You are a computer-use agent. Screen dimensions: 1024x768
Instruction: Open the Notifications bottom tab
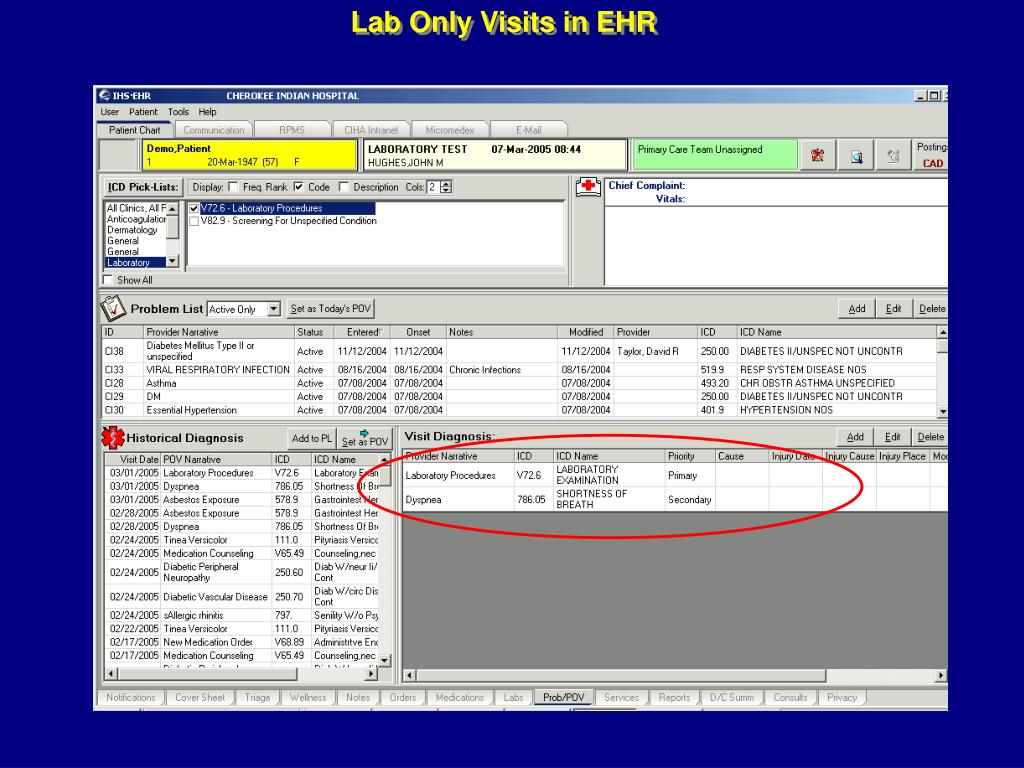131,697
